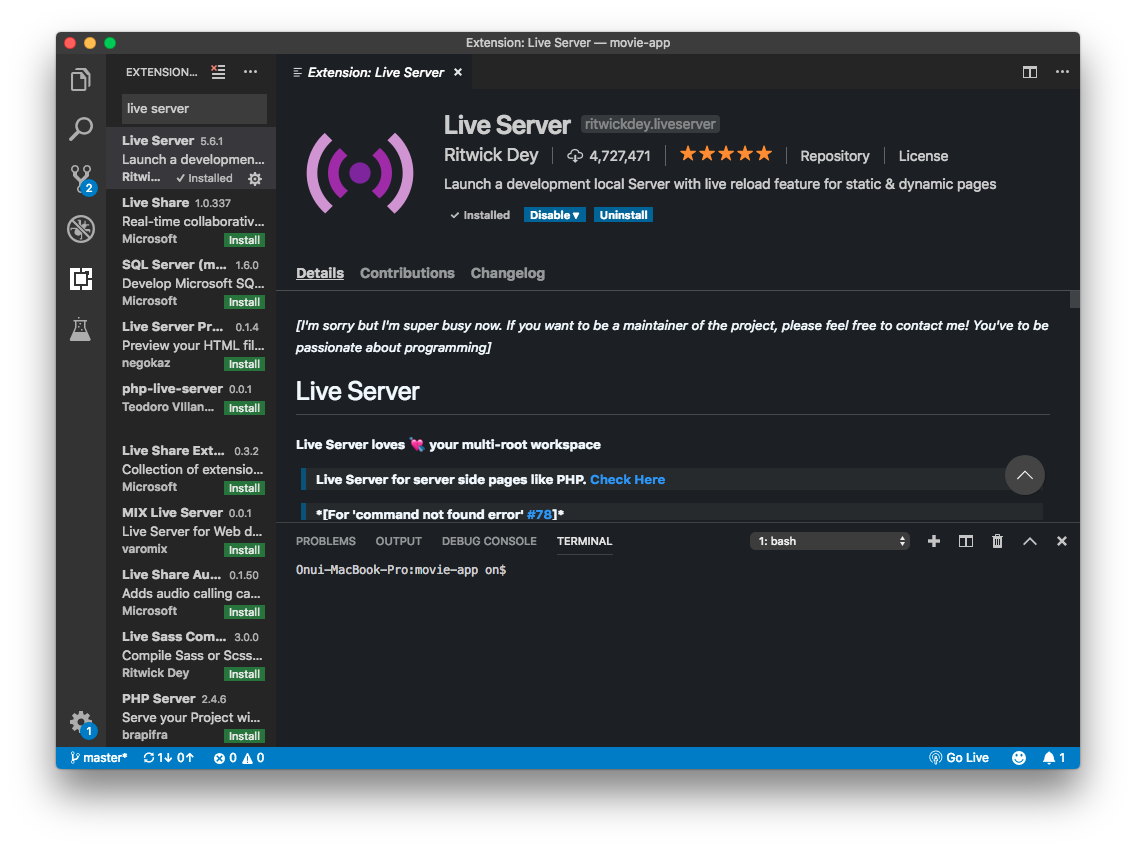Select the Extensions view icon
Image resolution: width=1136 pixels, height=849 pixels.
(x=80, y=278)
